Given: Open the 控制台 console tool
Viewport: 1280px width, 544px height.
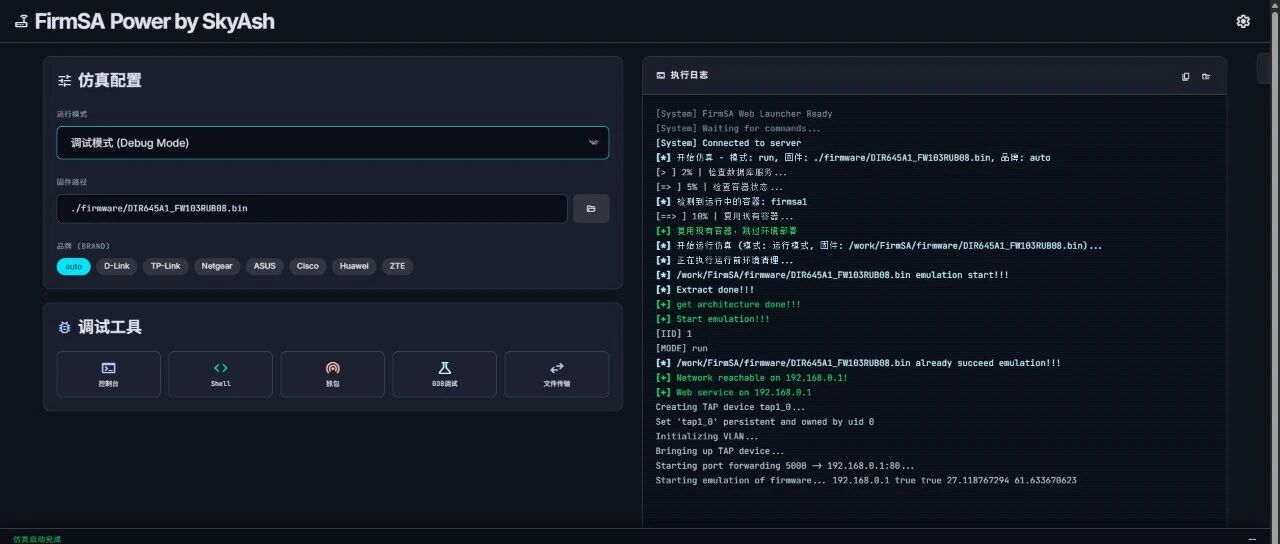Looking at the screenshot, I should pos(109,374).
